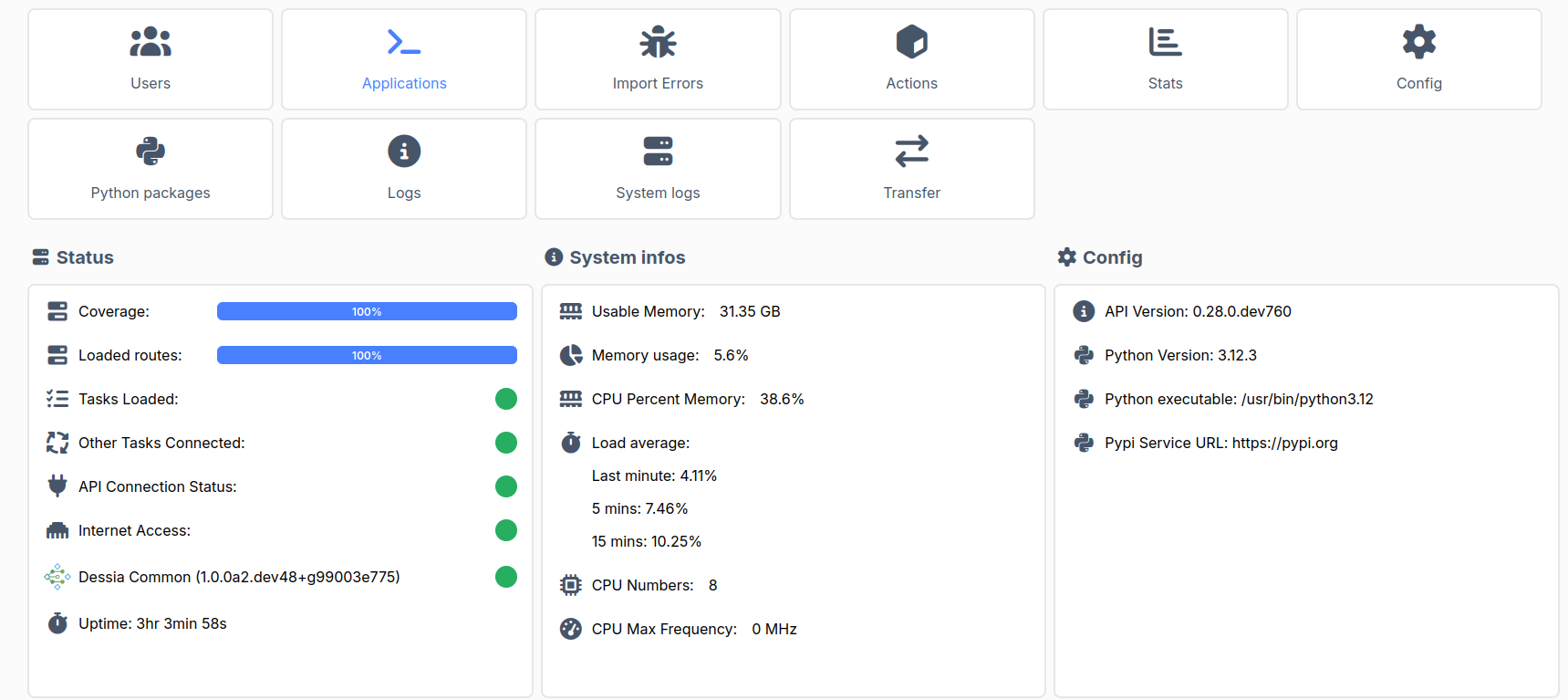The width and height of the screenshot is (1568, 700).
Task: Select the System logs label
Action: [x=658, y=193]
